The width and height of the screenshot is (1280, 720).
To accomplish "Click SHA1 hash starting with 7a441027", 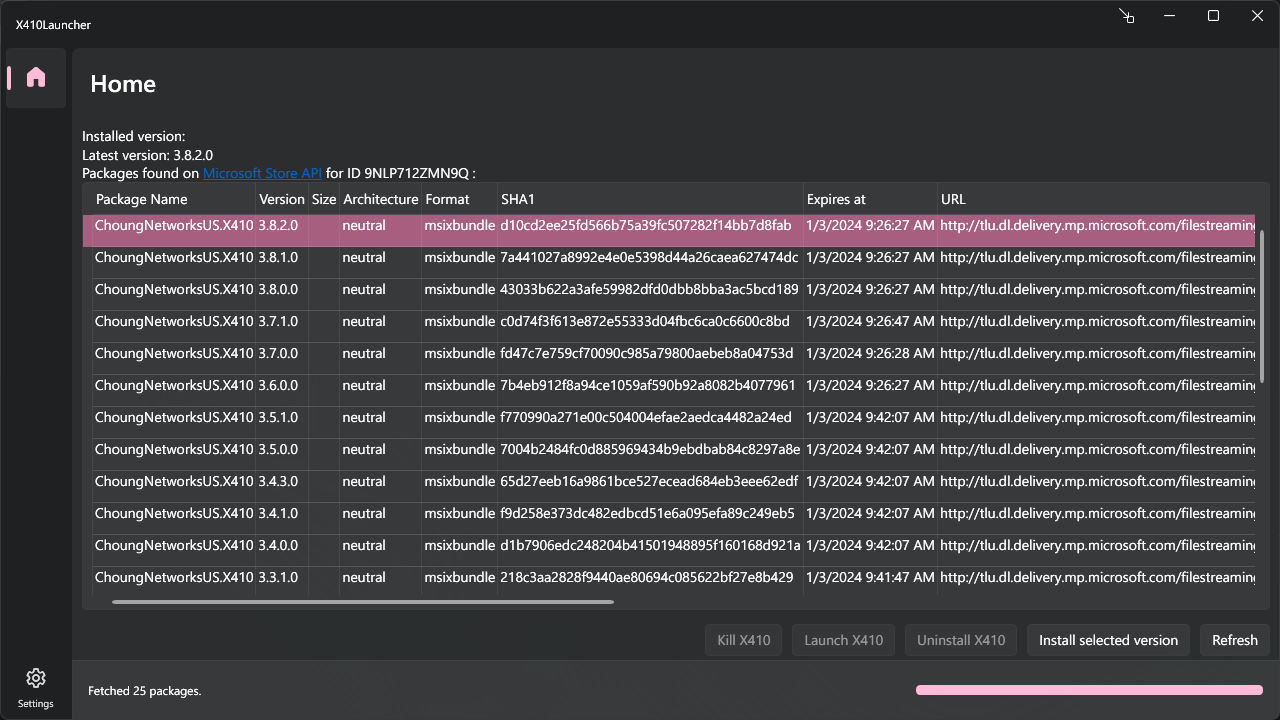I will 649,258.
